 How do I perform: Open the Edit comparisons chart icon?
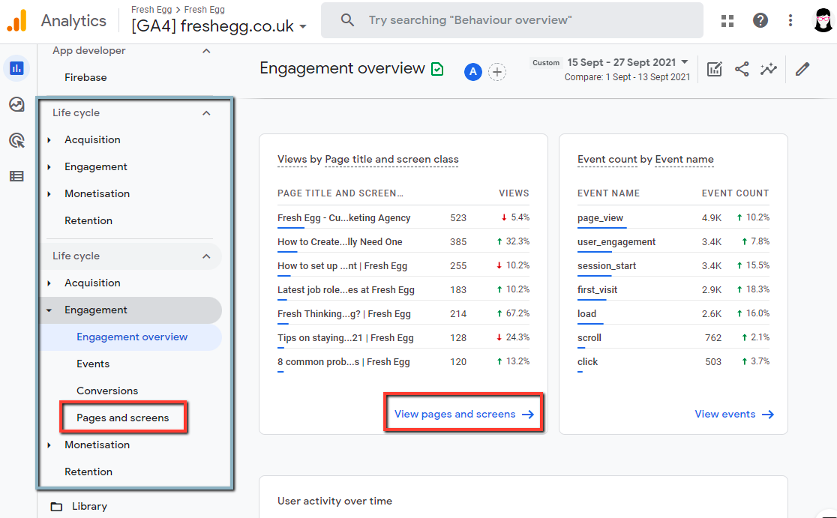click(x=714, y=69)
